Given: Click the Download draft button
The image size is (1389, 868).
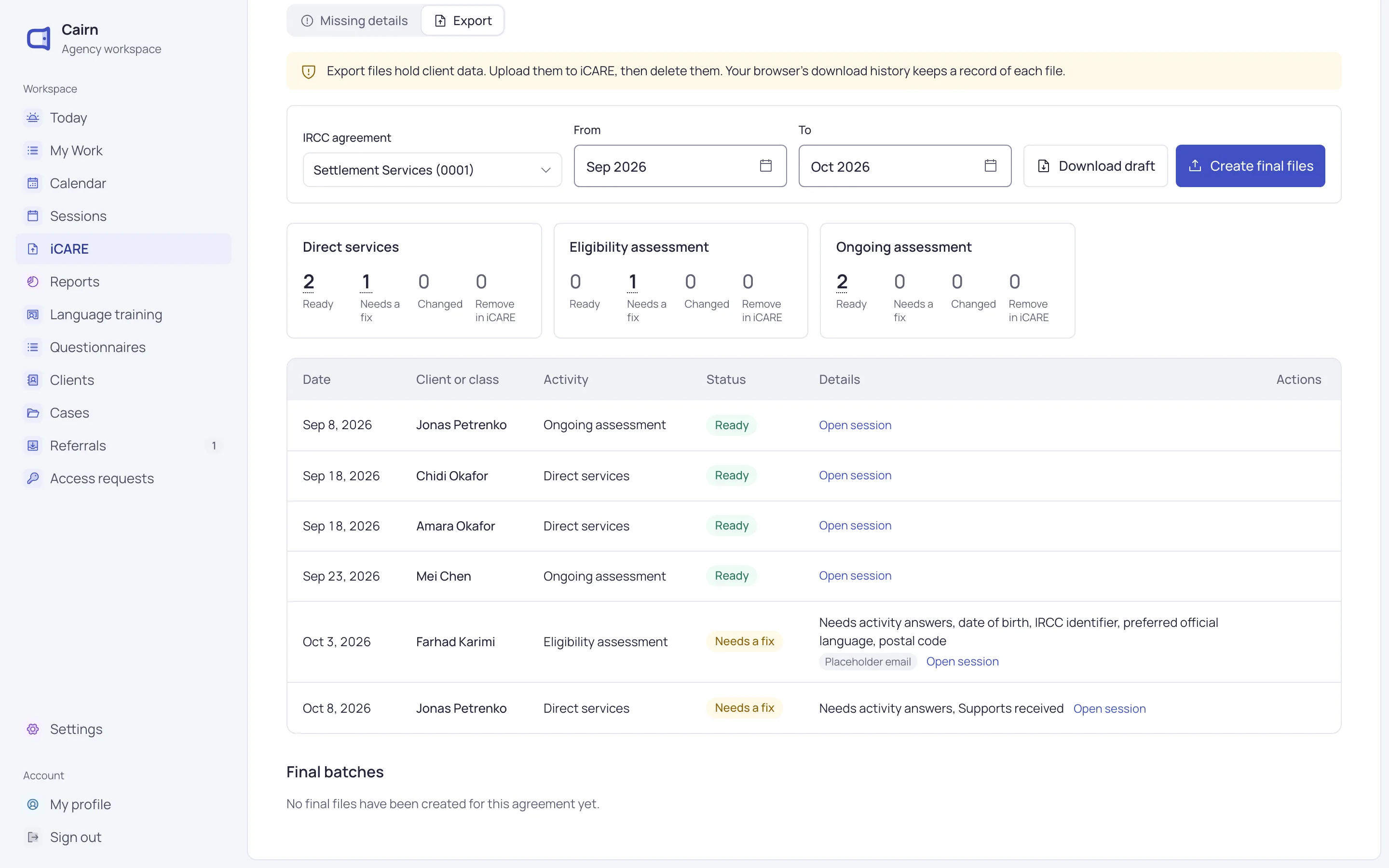Looking at the screenshot, I should pyautogui.click(x=1095, y=166).
